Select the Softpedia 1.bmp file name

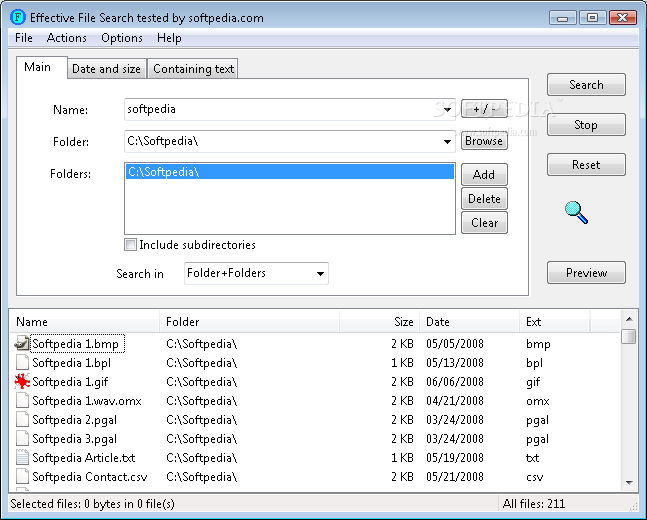76,343
